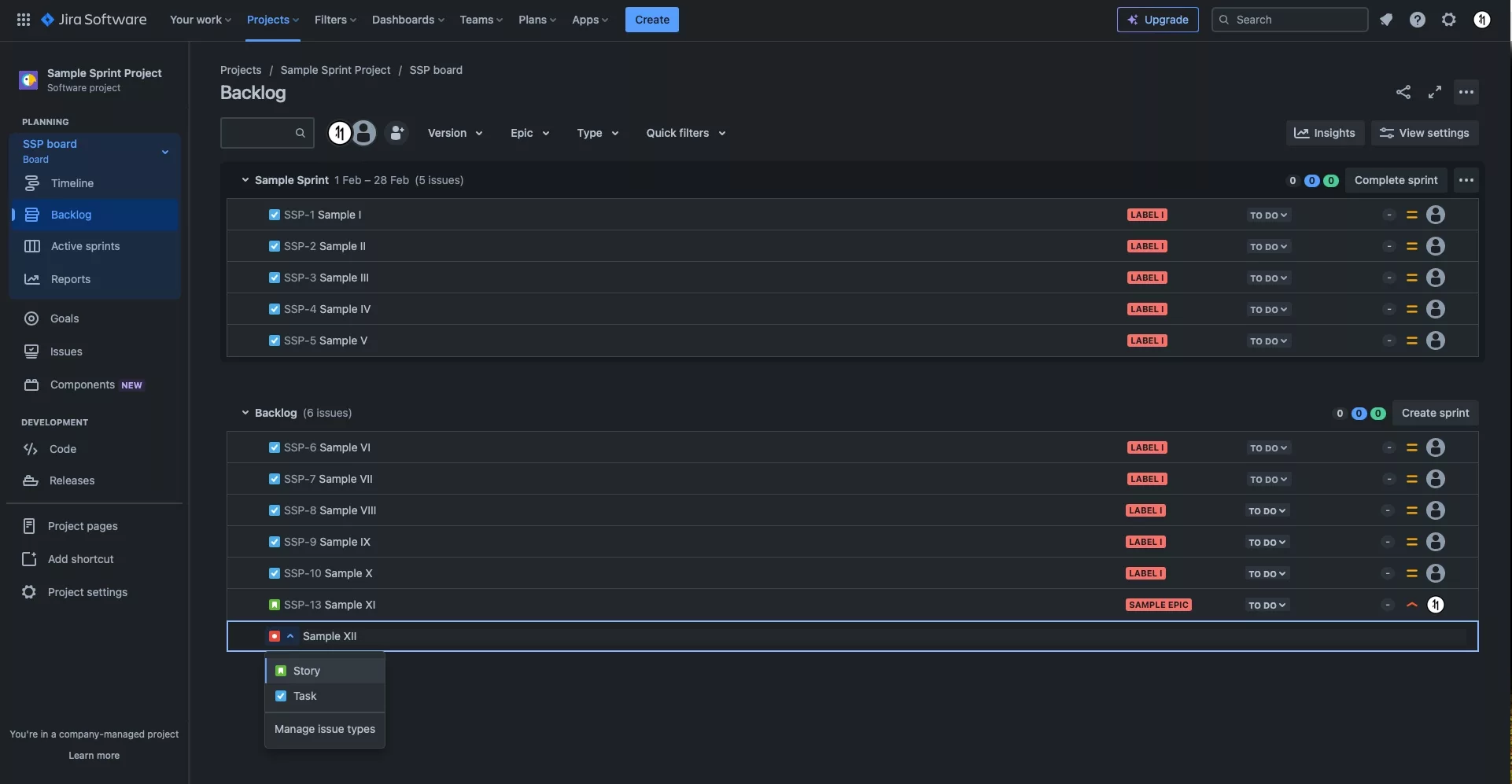This screenshot has height=784, width=1512.
Task: Open the Epic filter dropdown
Action: (529, 133)
